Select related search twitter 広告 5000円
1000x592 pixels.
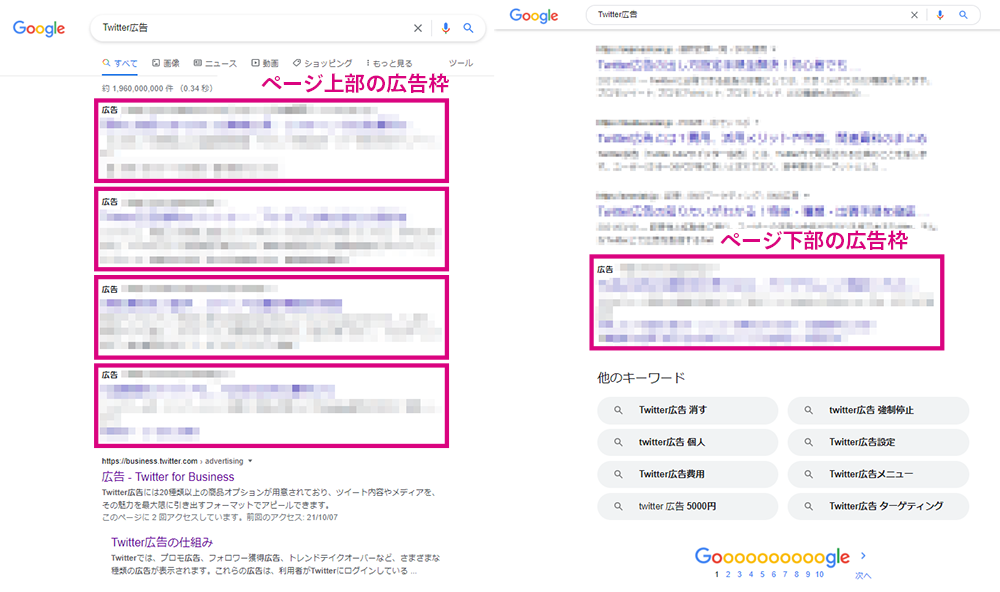[688, 506]
